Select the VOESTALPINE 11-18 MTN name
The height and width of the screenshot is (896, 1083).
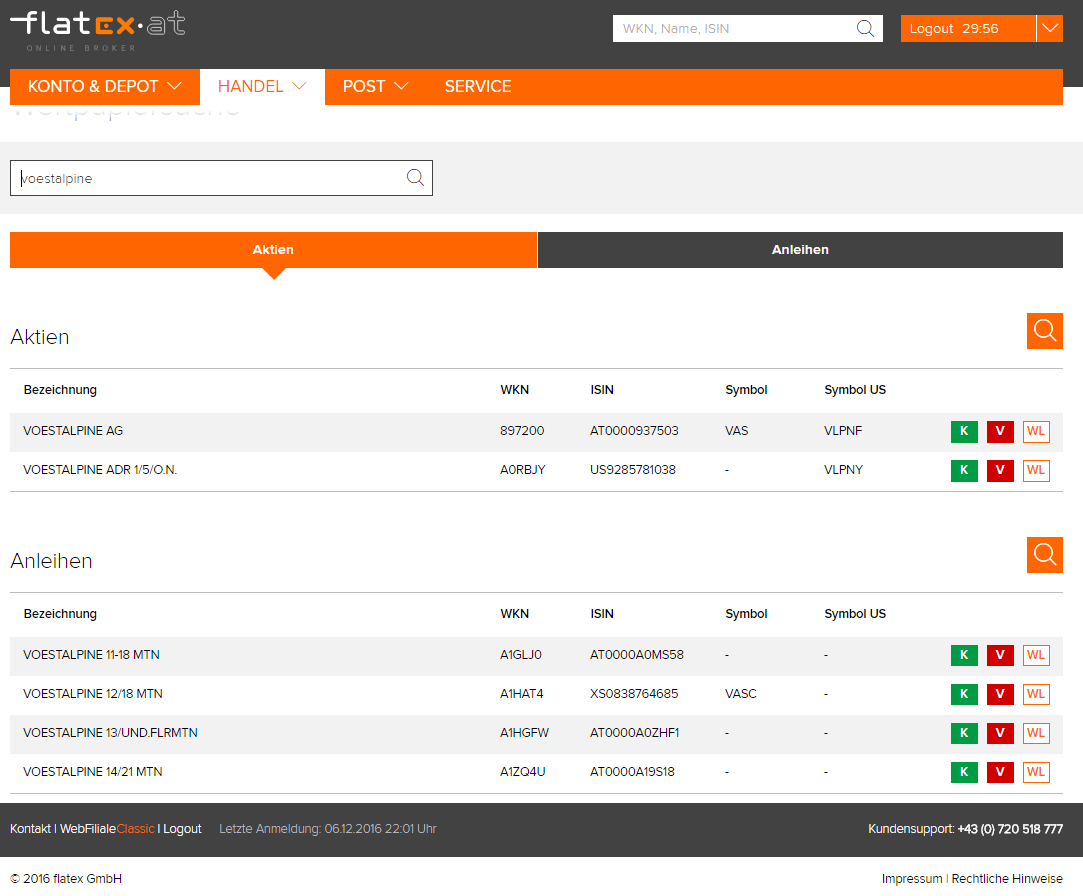tap(91, 655)
